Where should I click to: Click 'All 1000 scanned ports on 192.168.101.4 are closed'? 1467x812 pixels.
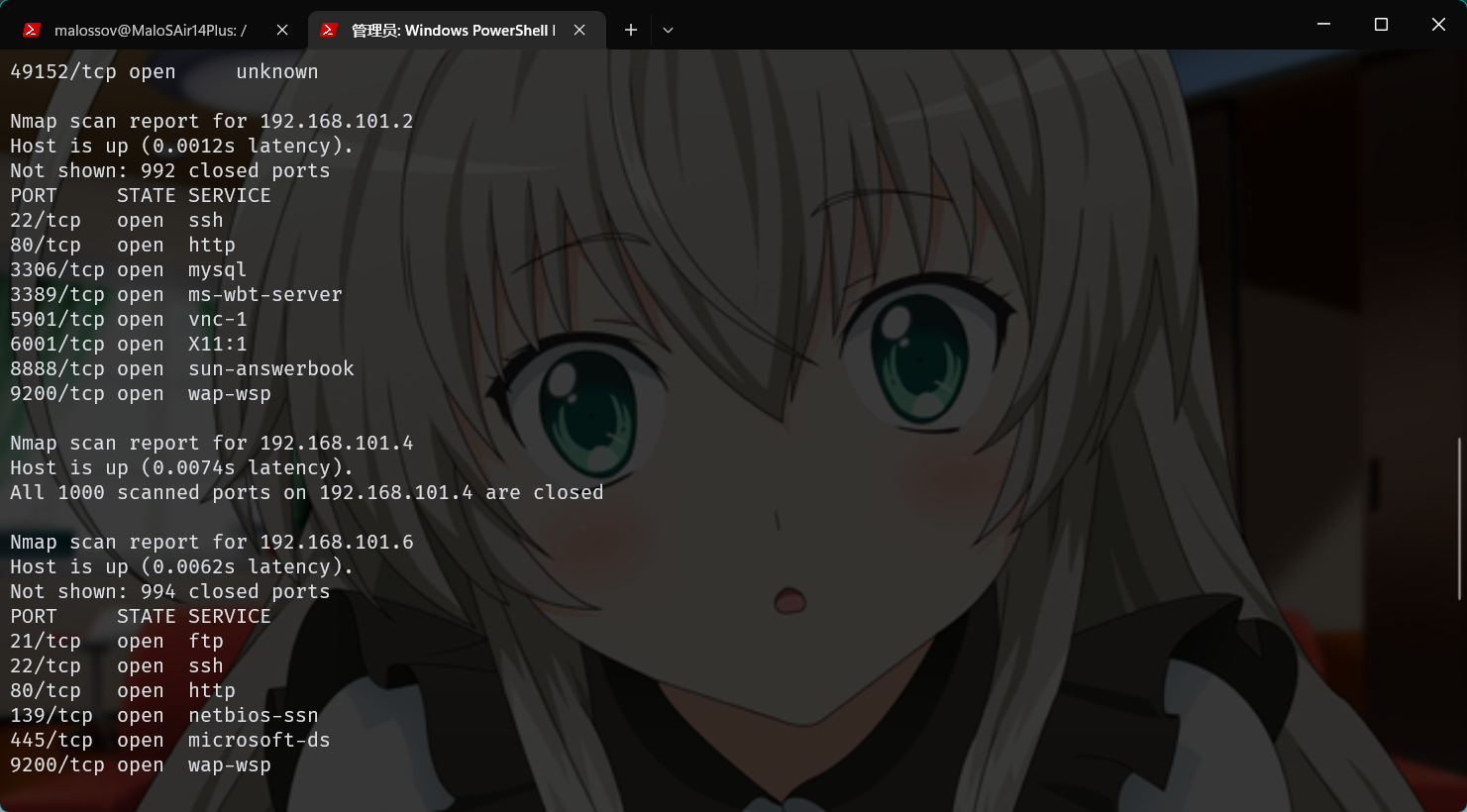tap(307, 492)
